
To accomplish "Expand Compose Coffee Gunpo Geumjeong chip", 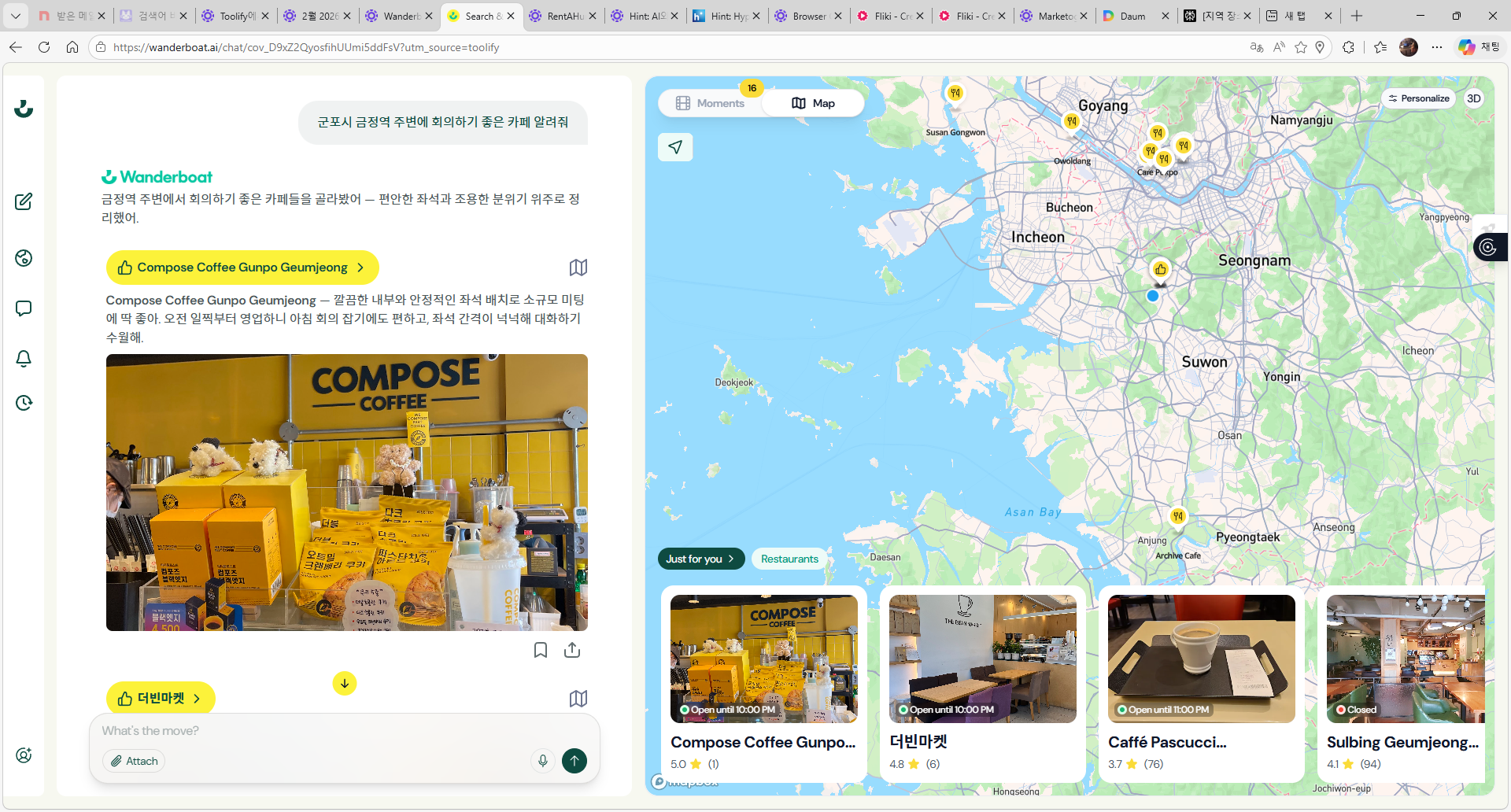I will tap(242, 268).
